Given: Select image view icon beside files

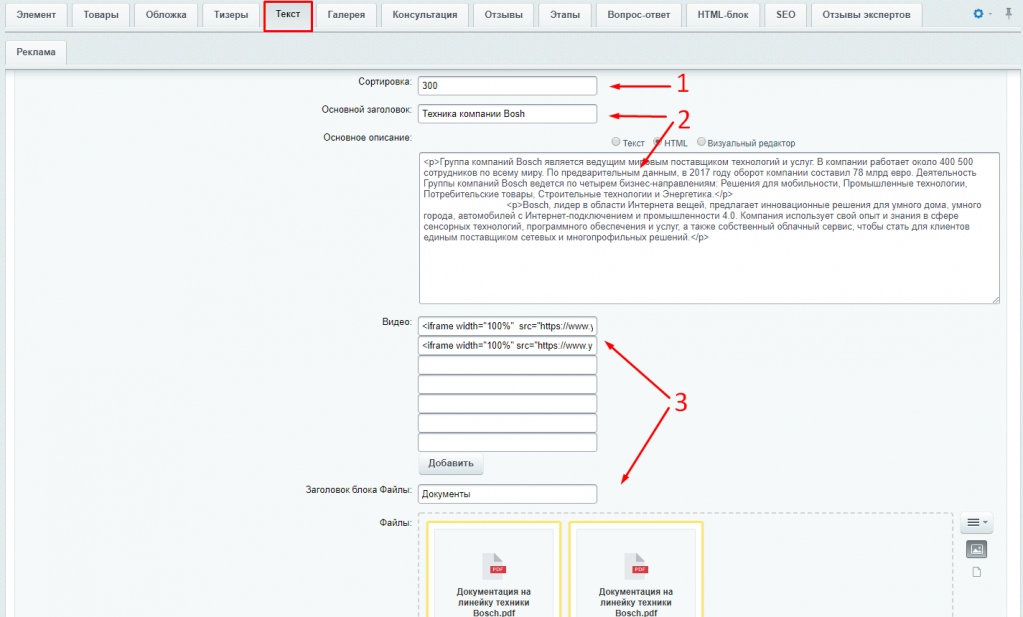Looking at the screenshot, I should [x=976, y=549].
